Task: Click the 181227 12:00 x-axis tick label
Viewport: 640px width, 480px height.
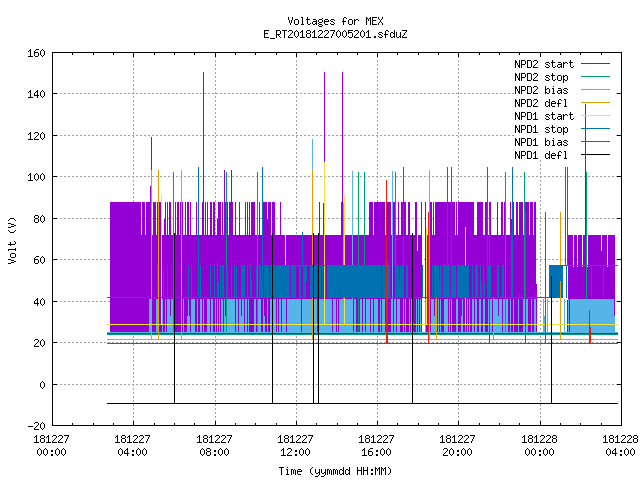Action: tap(295, 446)
